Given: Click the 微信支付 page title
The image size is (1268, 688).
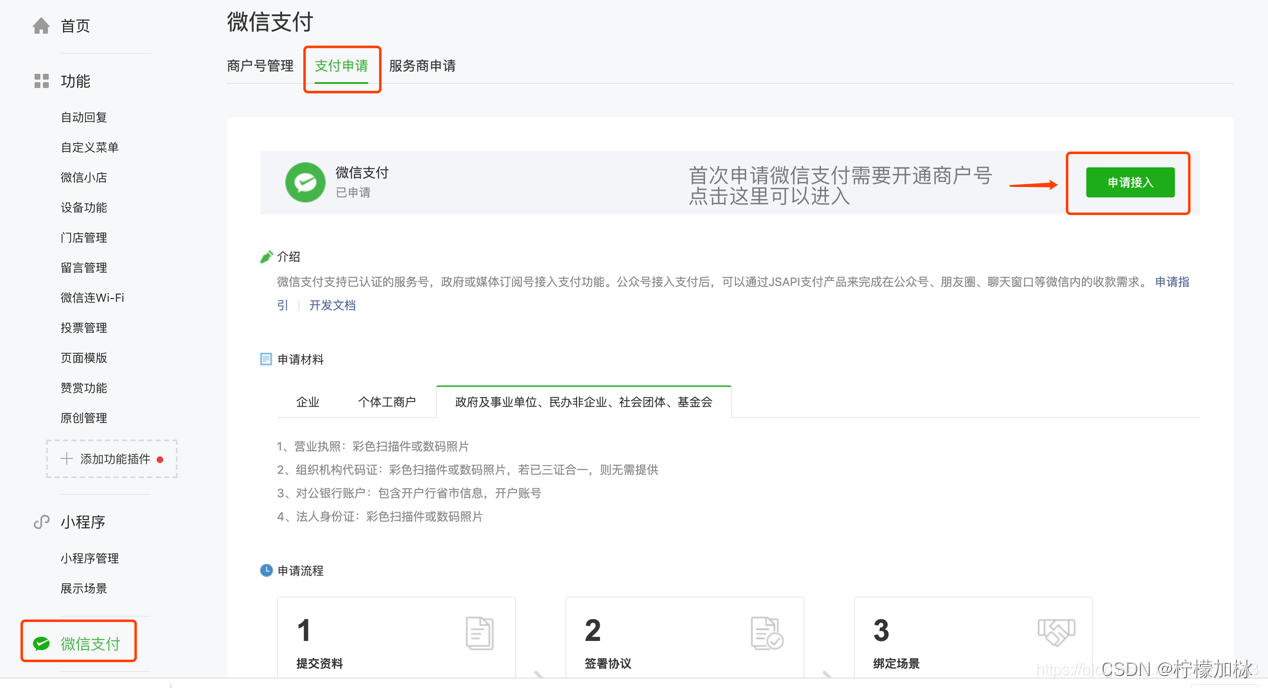Looking at the screenshot, I should (x=270, y=21).
